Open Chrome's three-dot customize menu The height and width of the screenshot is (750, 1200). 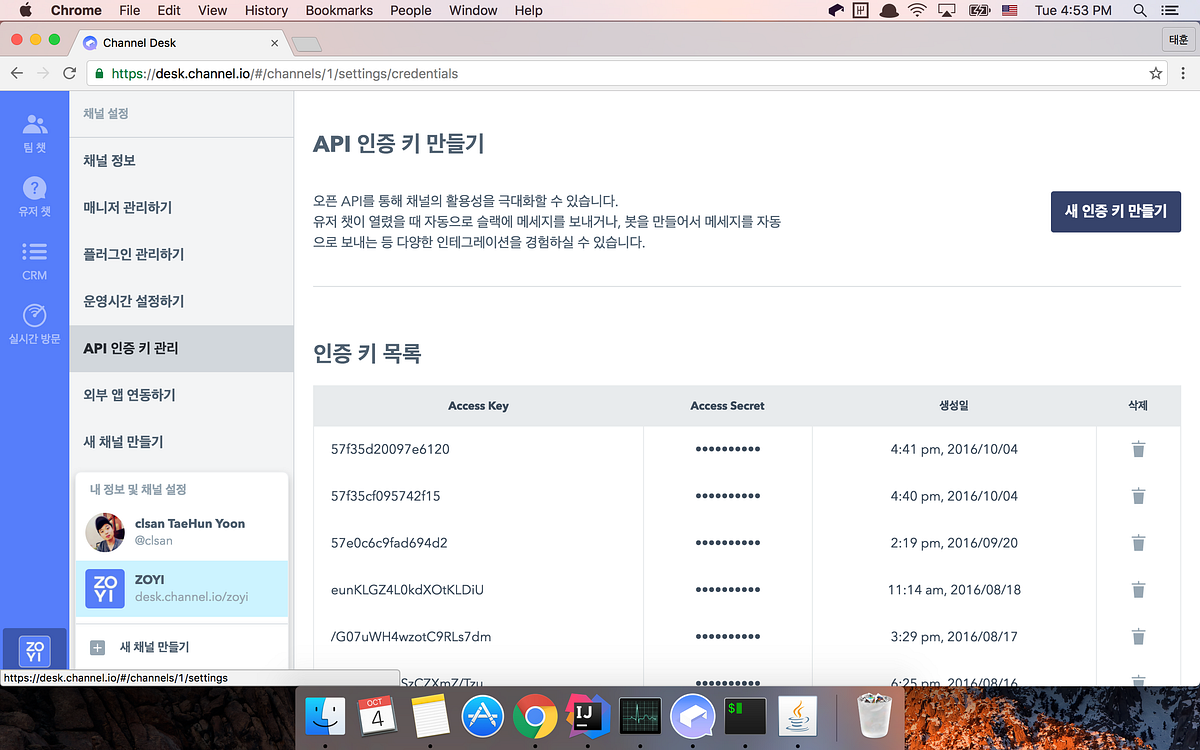tap(1184, 73)
